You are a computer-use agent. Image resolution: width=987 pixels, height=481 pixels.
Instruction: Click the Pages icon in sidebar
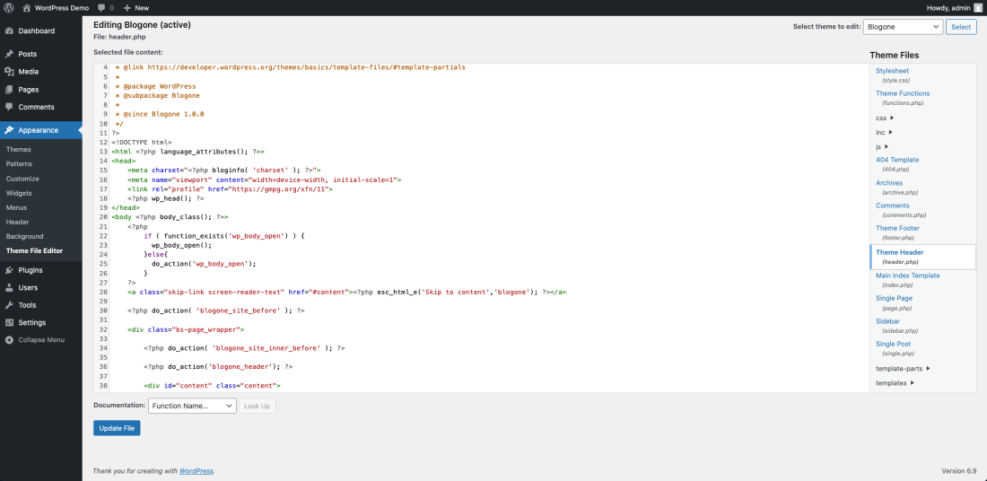9,89
